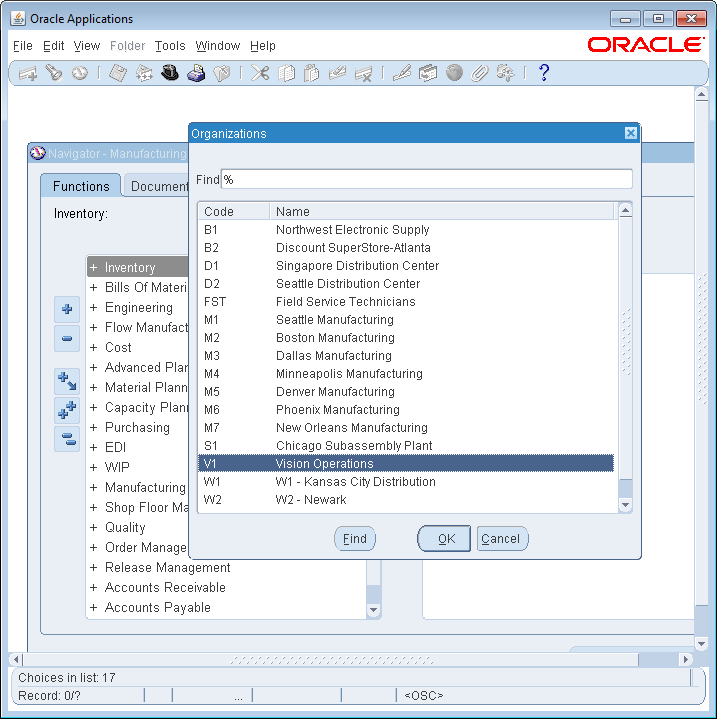This screenshot has height=719, width=717.
Task: Click the Paste clipboard toolbar icon
Action: 312,73
